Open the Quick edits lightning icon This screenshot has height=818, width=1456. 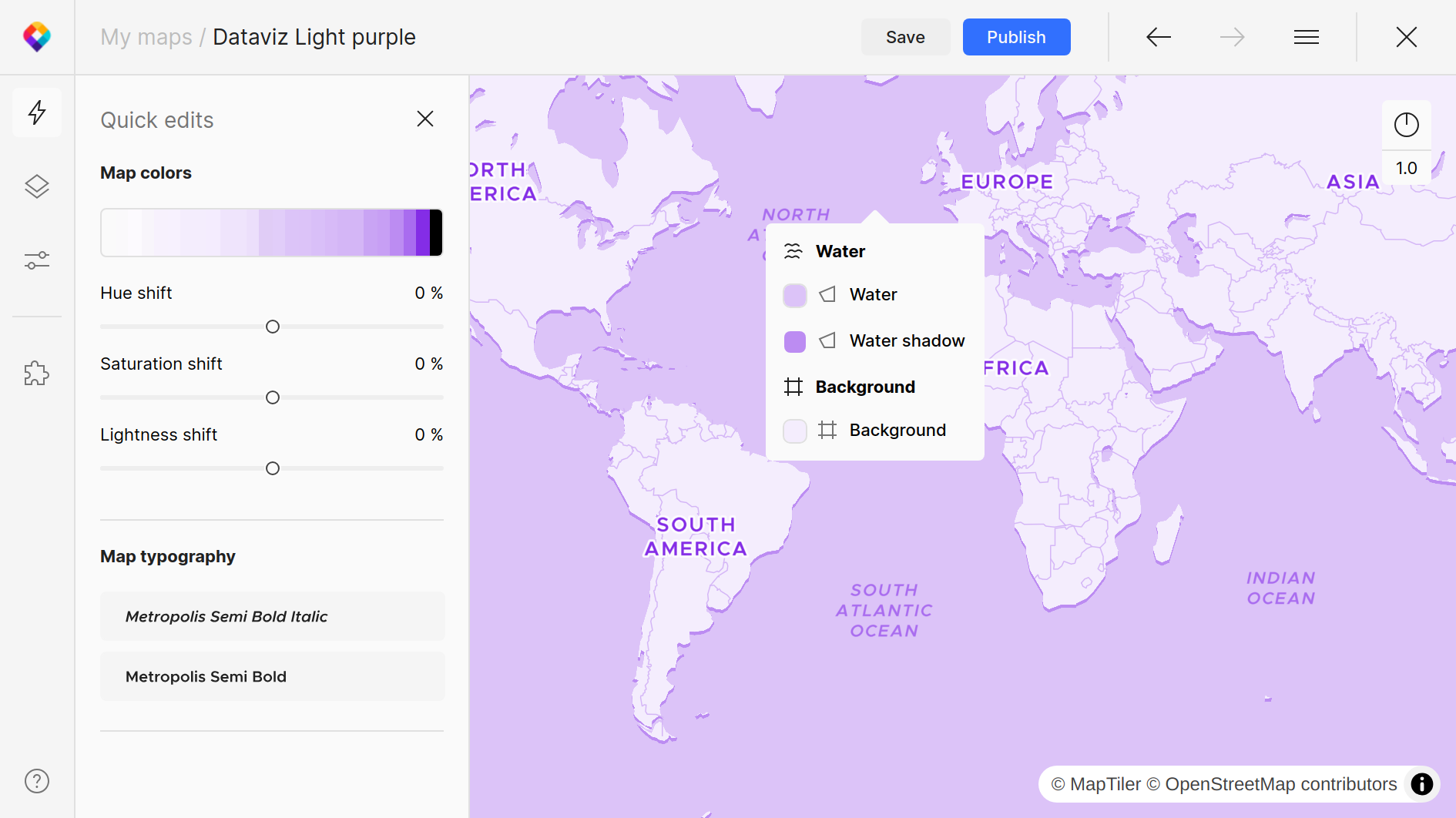click(37, 112)
